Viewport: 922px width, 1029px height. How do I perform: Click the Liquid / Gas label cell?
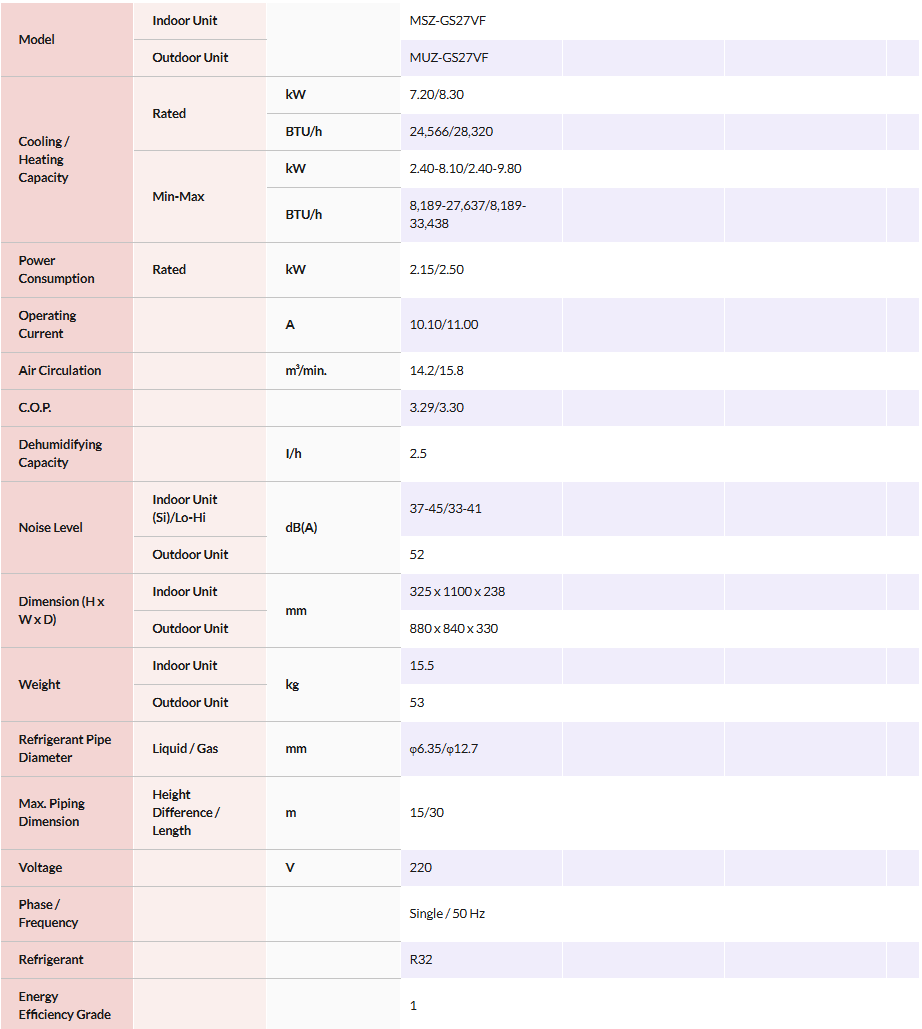tap(185, 749)
